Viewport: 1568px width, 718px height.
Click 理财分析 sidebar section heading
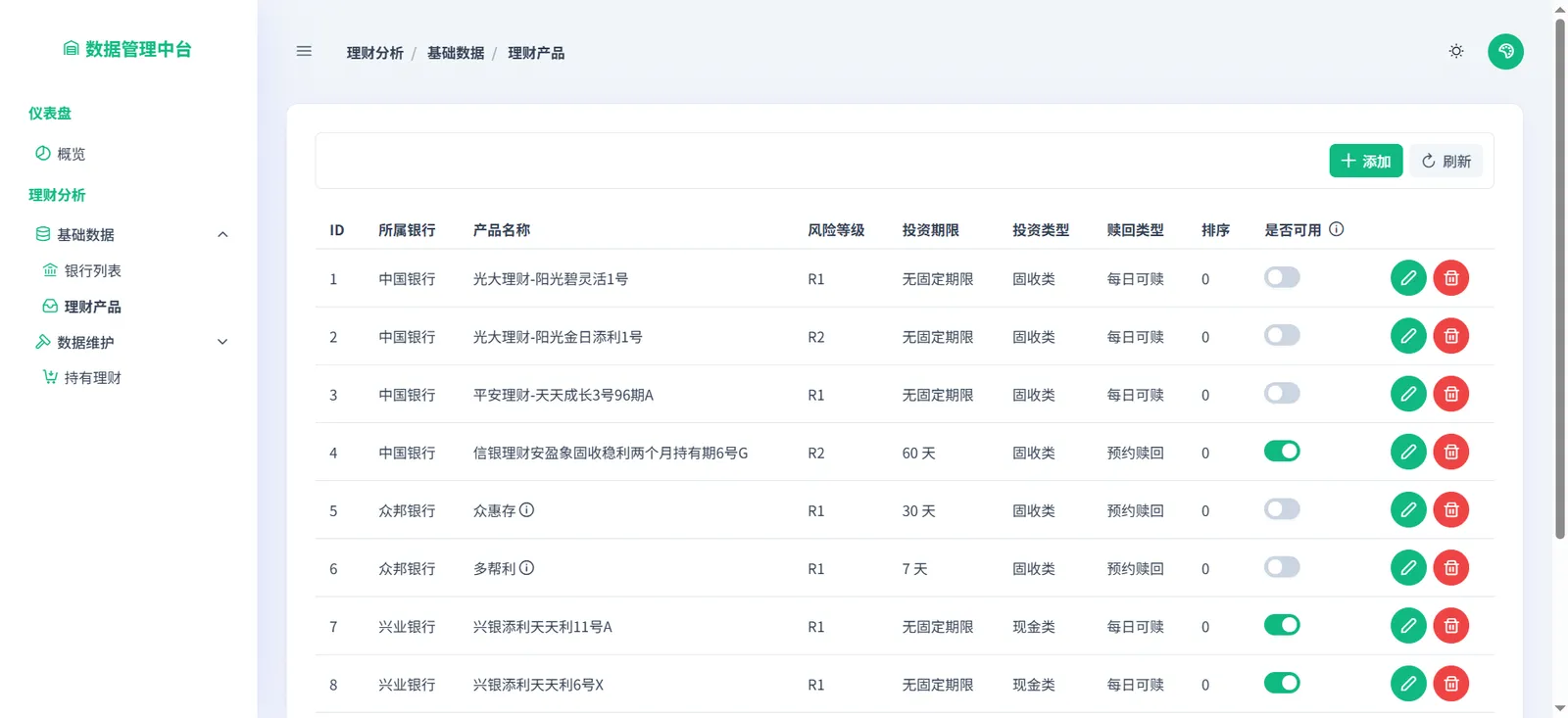pyautogui.click(x=57, y=195)
